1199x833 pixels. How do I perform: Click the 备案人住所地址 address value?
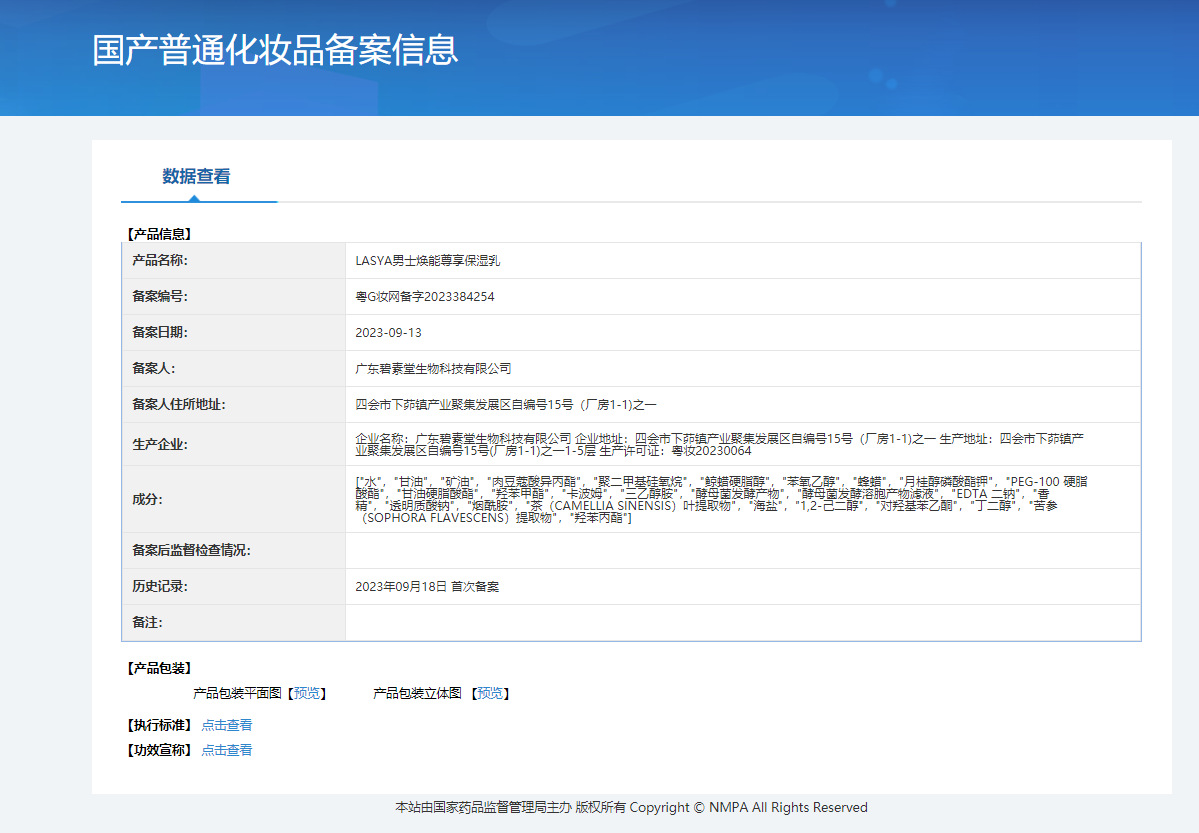pyautogui.click(x=505, y=405)
